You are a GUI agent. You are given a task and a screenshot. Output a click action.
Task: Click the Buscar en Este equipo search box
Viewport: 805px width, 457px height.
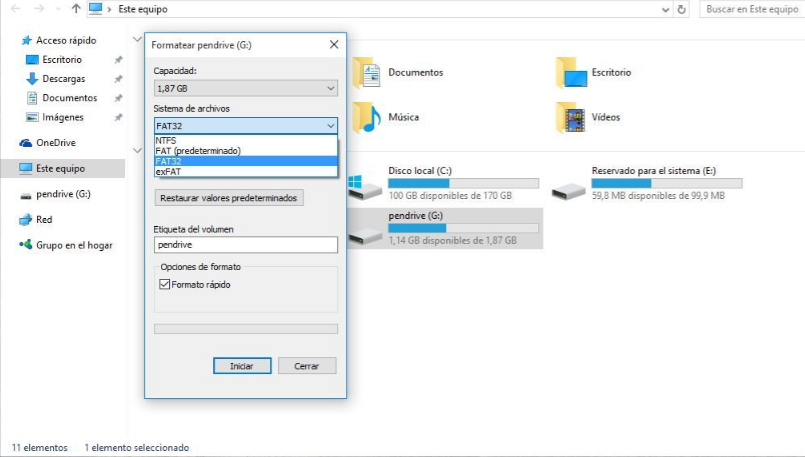pyautogui.click(x=750, y=9)
